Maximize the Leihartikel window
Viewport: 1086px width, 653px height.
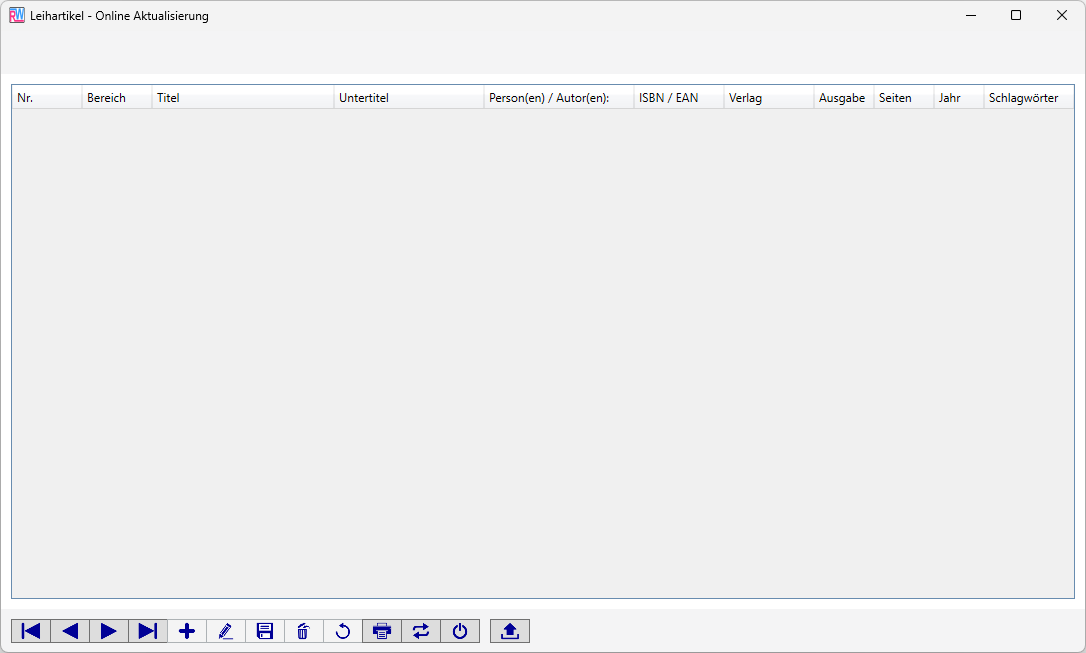pyautogui.click(x=1016, y=15)
